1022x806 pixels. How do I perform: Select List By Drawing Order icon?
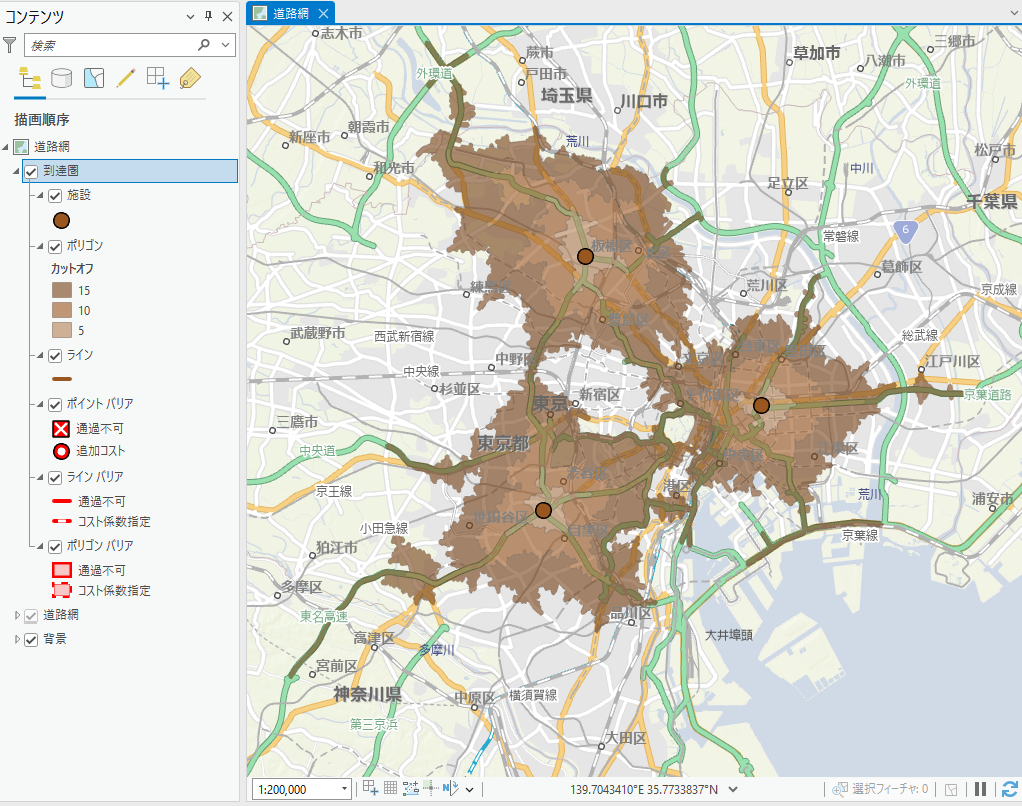coord(29,78)
